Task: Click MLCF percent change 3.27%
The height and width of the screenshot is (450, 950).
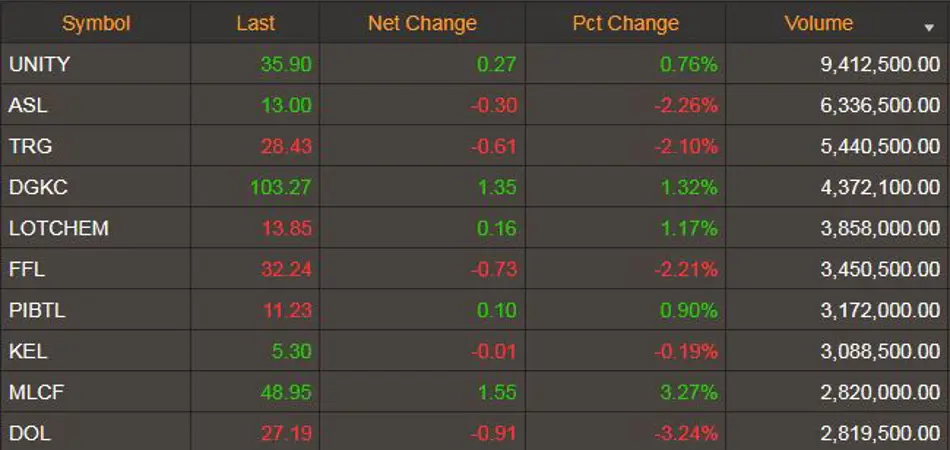Action: click(x=689, y=392)
